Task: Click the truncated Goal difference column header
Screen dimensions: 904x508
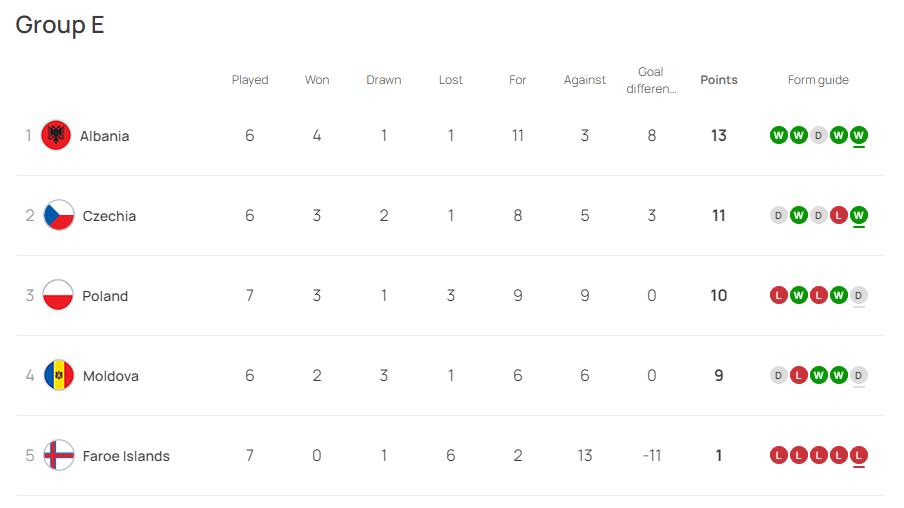Action: 651,80
